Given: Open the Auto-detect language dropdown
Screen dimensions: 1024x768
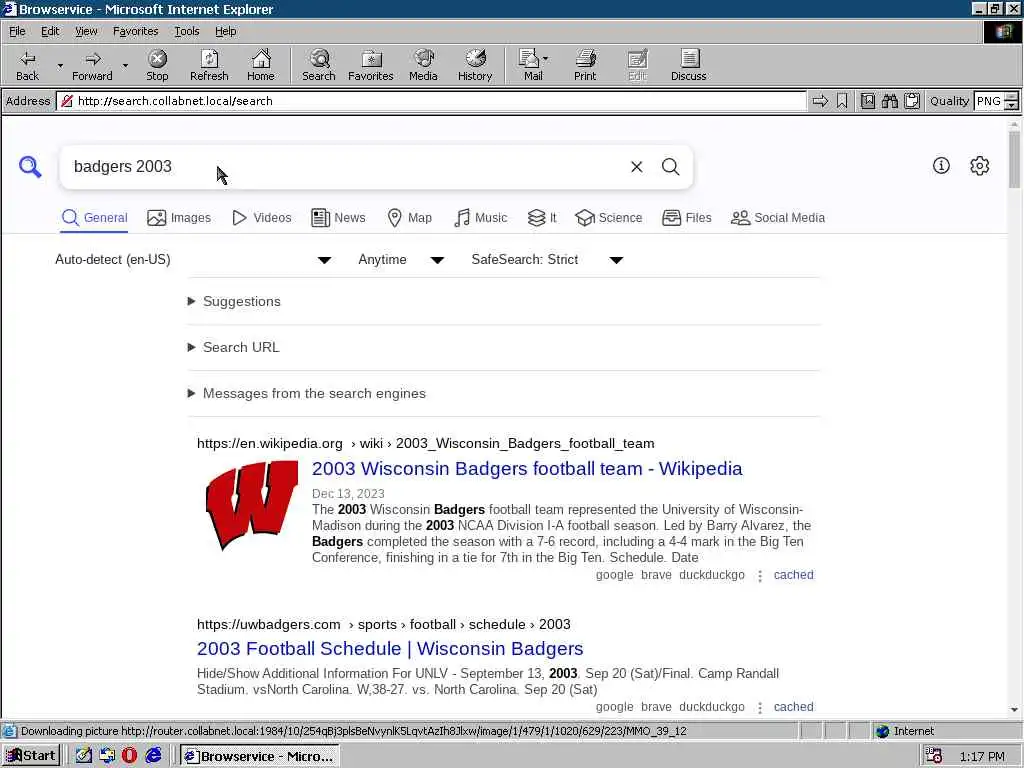Looking at the screenshot, I should tap(193, 259).
